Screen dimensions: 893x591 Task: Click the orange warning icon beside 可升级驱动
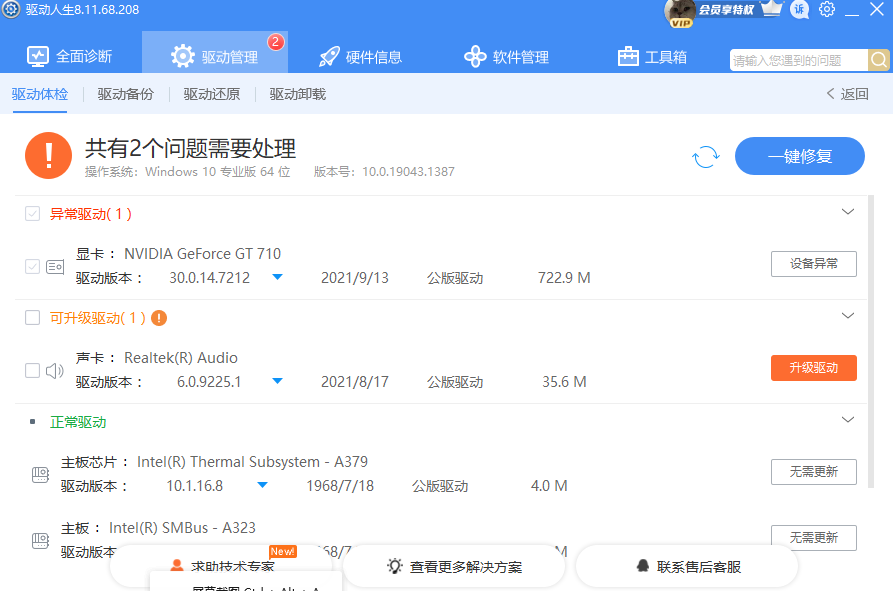coord(159,318)
